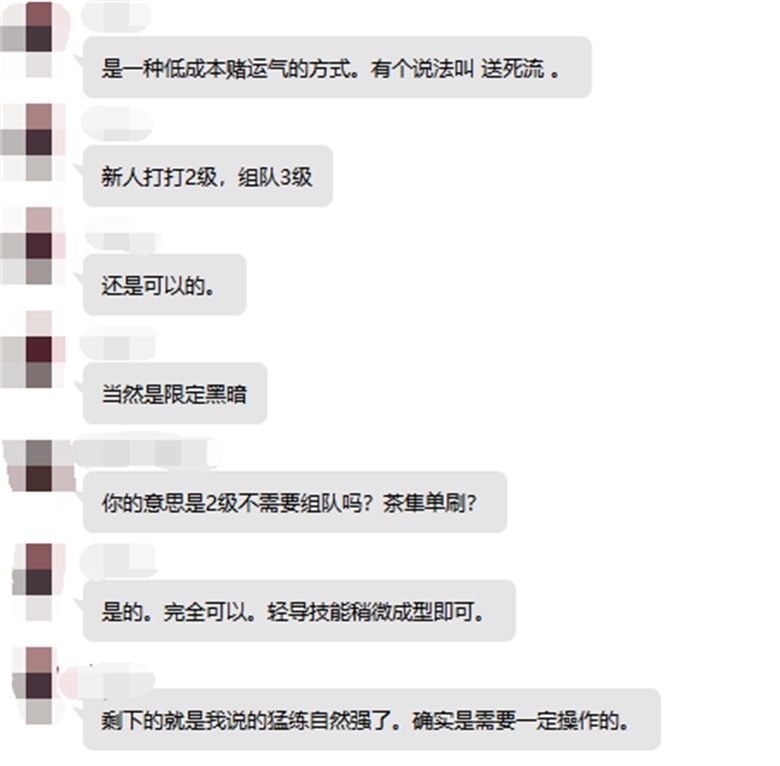Select the 还是可以的 chat bubble
This screenshot has height=766, width=780.
click(165, 285)
